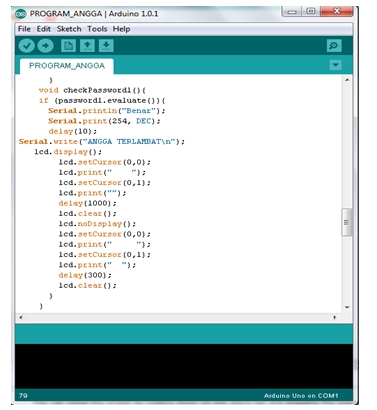
Task: Select the PROGRAM_ANGGA tab
Action: point(67,66)
